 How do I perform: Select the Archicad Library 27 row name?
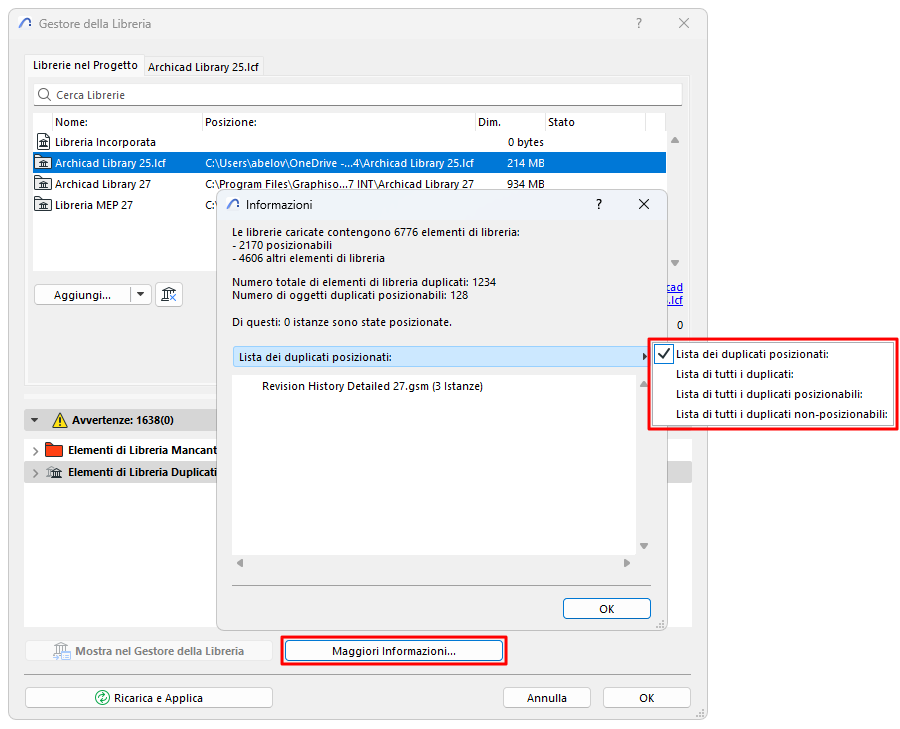(x=103, y=184)
